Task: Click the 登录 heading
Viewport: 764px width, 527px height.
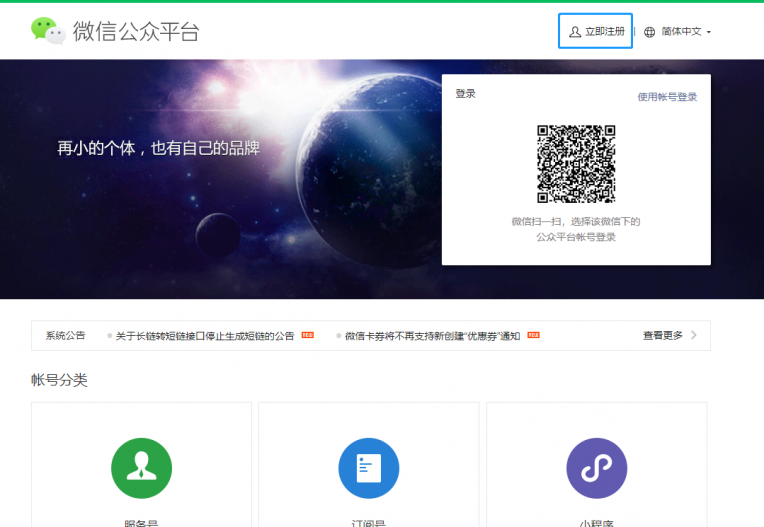Action: pyautogui.click(x=465, y=94)
